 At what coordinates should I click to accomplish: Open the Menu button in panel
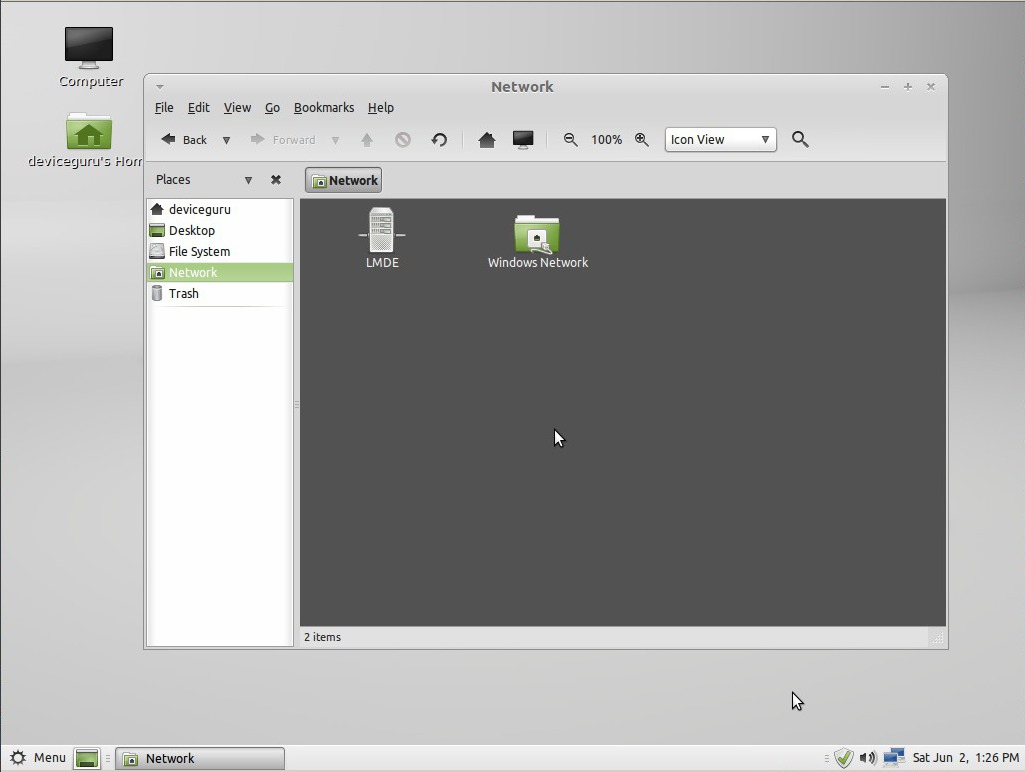pos(38,758)
